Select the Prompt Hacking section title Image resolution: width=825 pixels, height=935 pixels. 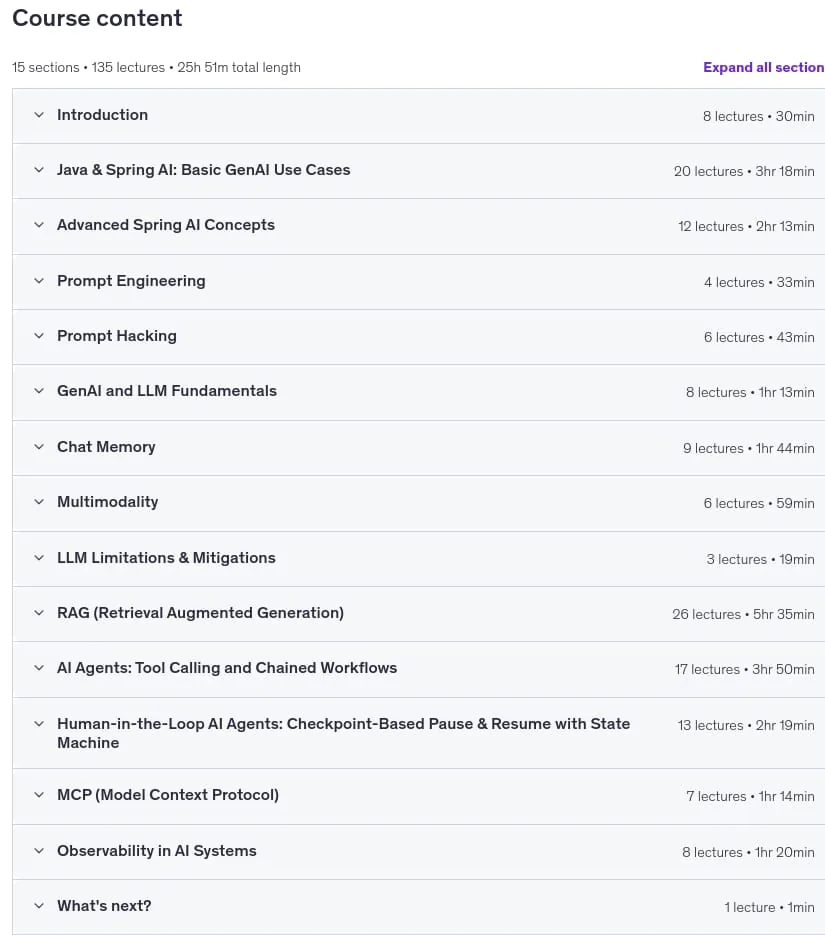[x=117, y=336]
